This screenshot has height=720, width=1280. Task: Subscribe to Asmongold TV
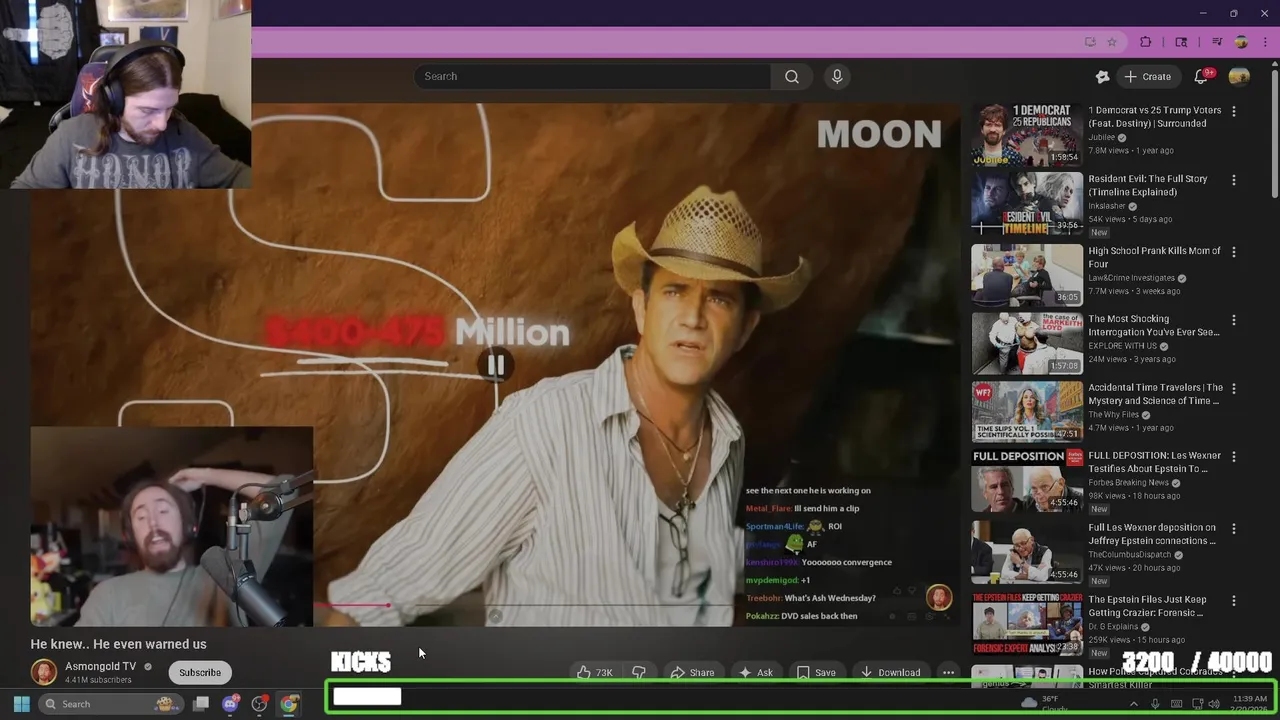pos(200,672)
